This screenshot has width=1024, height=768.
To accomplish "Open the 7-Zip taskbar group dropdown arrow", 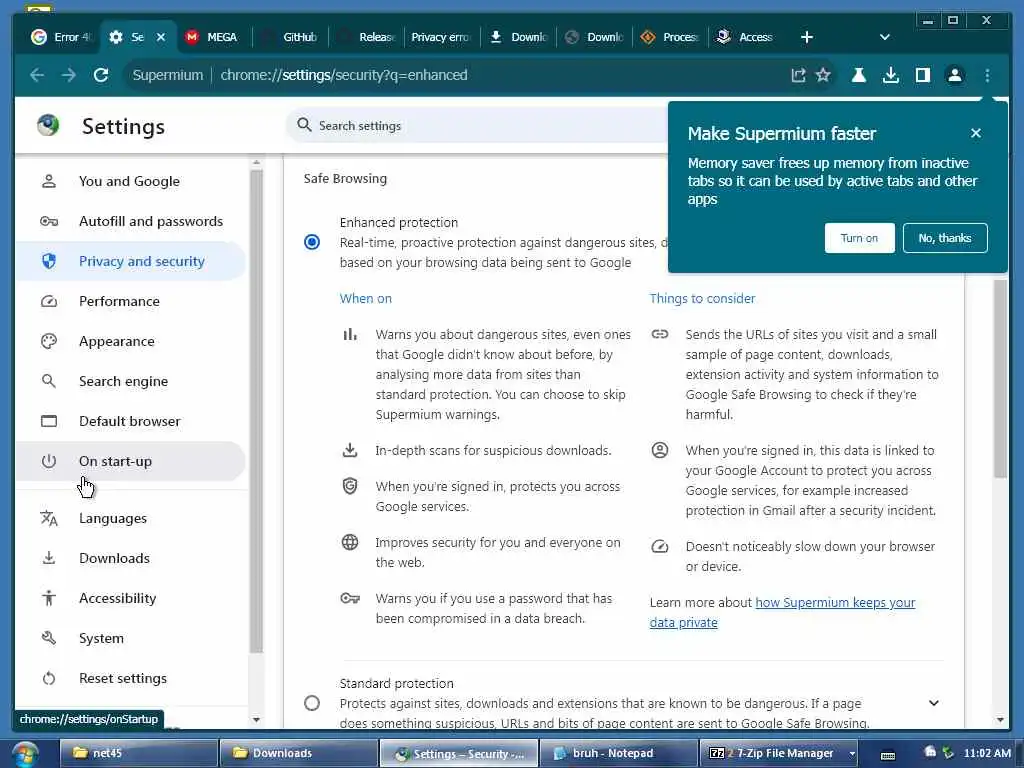I will point(852,754).
